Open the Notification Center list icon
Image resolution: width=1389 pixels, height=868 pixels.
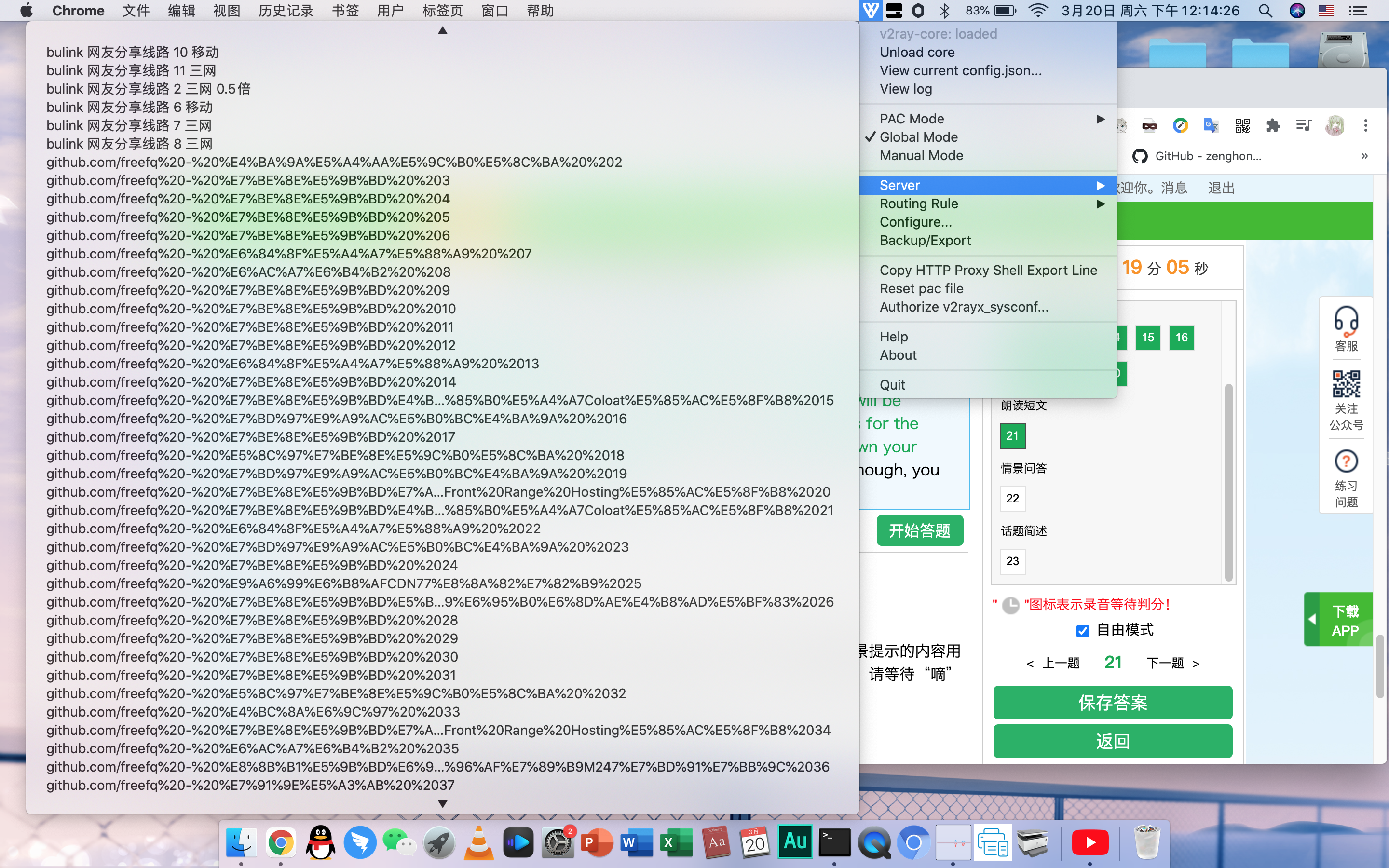tap(1358, 10)
